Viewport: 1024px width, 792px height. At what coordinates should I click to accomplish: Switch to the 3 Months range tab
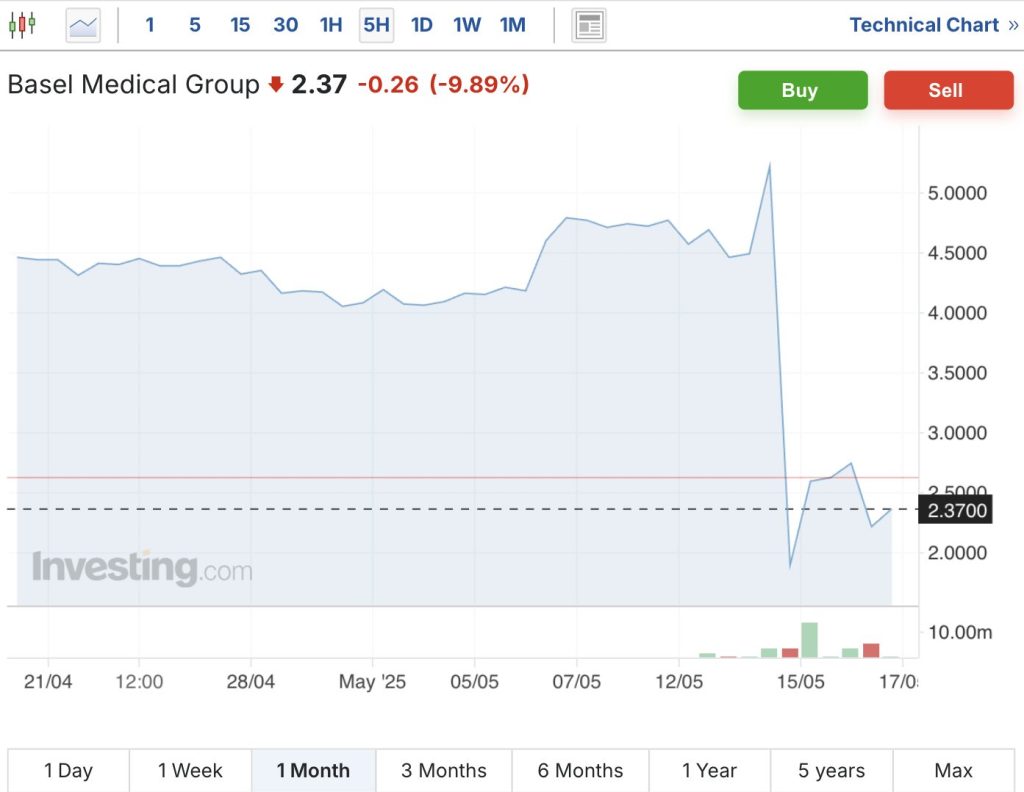[443, 770]
